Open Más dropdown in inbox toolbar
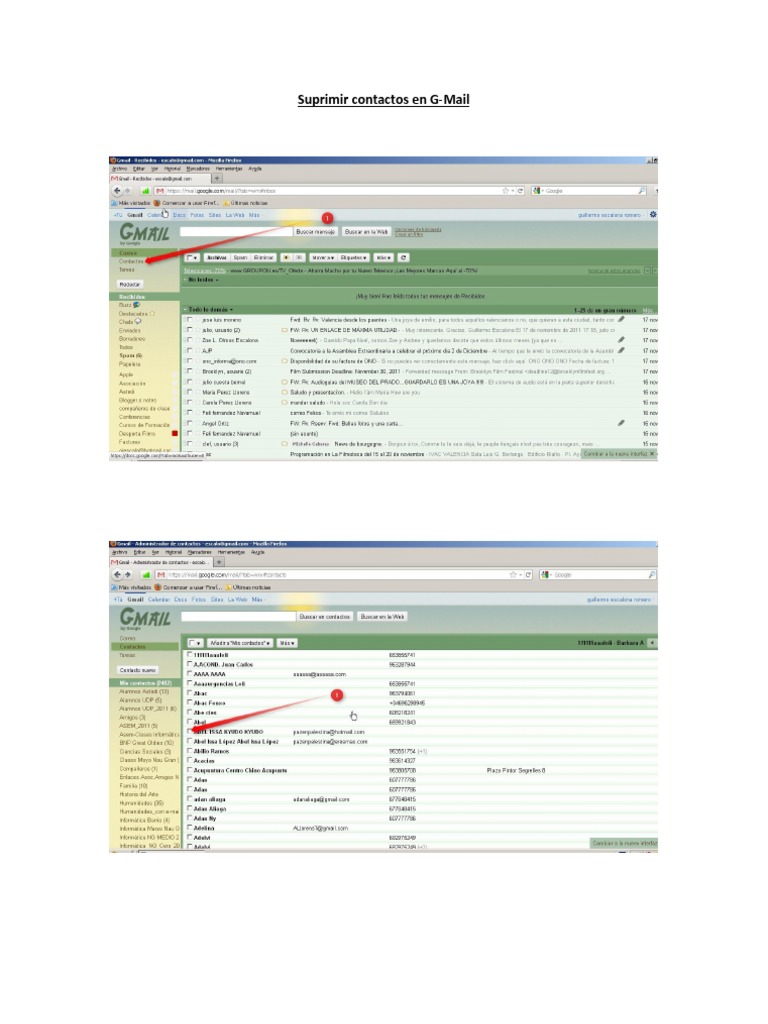The image size is (768, 1024). click(384, 257)
